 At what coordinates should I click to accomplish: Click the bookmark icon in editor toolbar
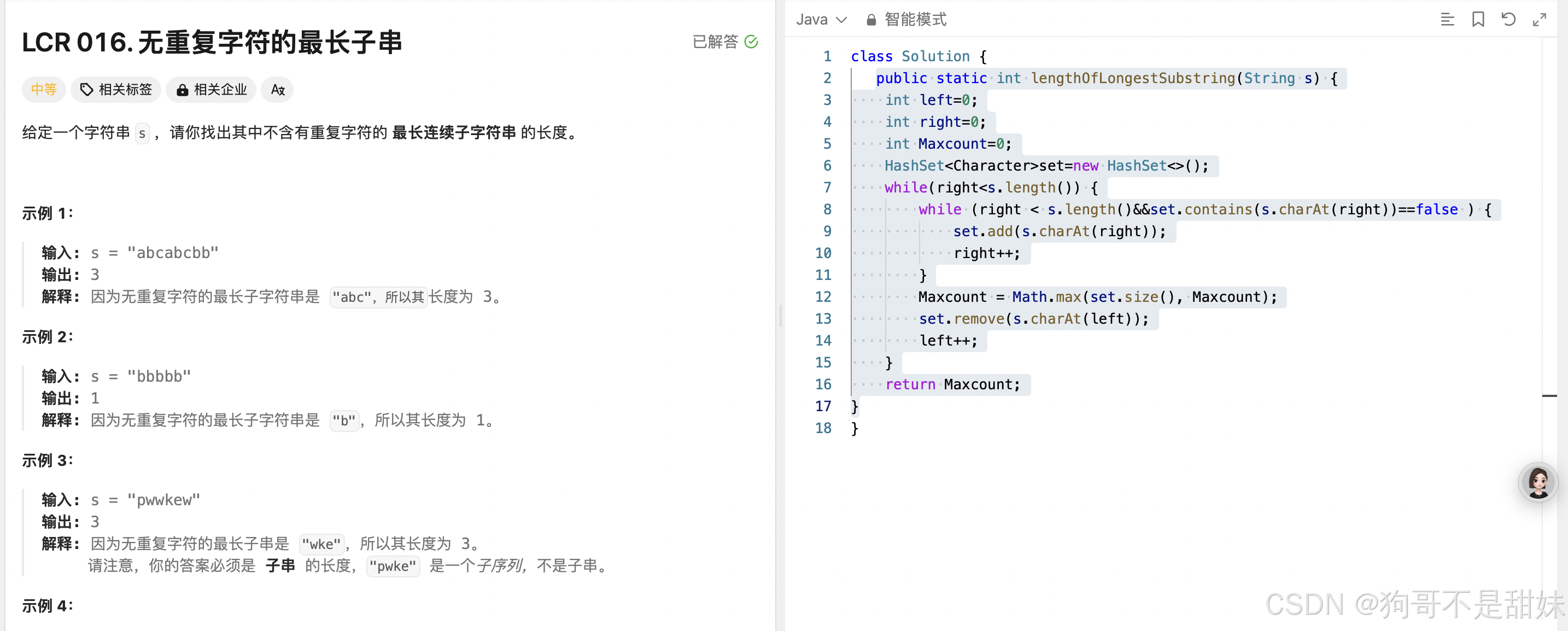(x=1478, y=20)
